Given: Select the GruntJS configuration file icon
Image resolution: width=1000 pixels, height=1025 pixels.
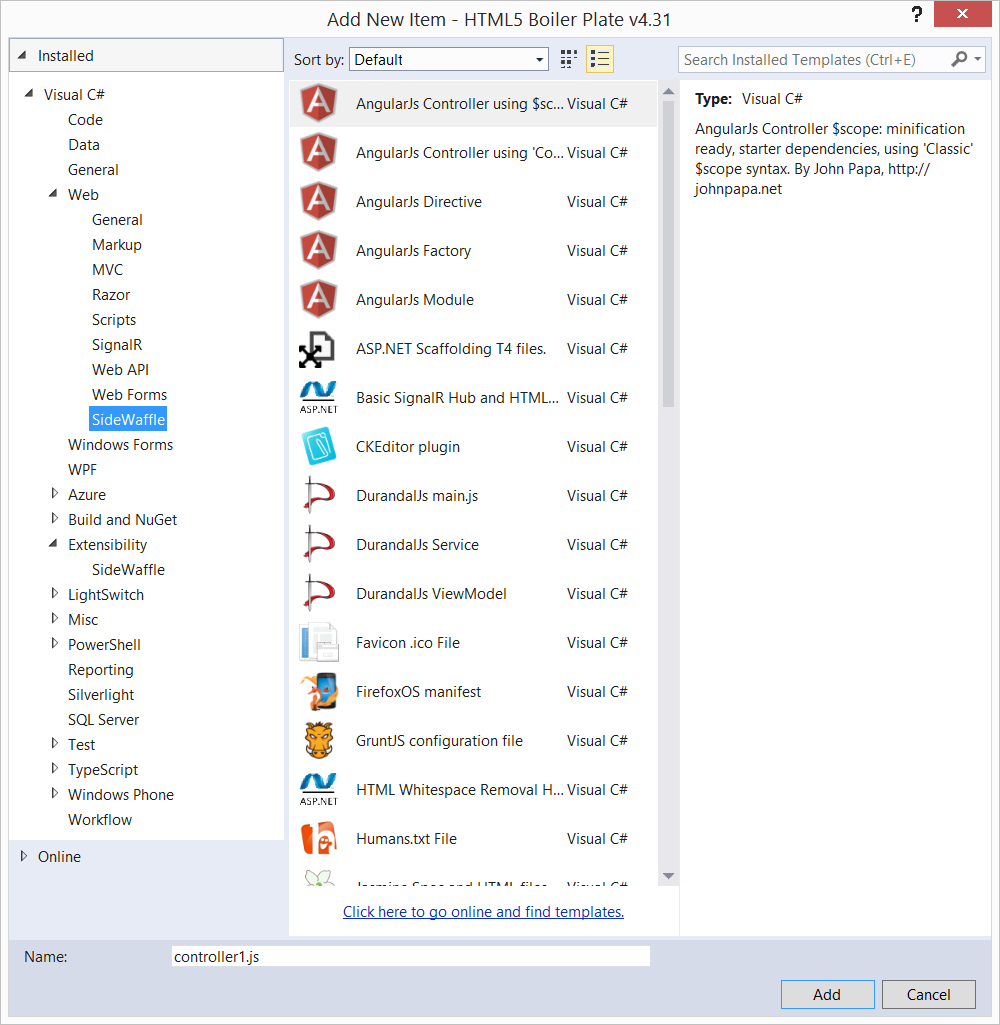Looking at the screenshot, I should pos(319,741).
